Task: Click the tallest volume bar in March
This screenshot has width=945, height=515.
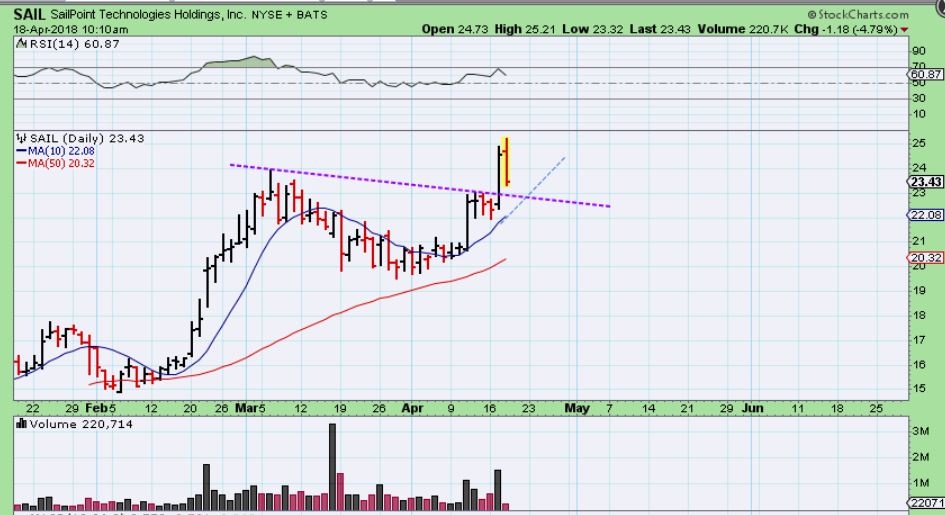Action: (x=332, y=466)
